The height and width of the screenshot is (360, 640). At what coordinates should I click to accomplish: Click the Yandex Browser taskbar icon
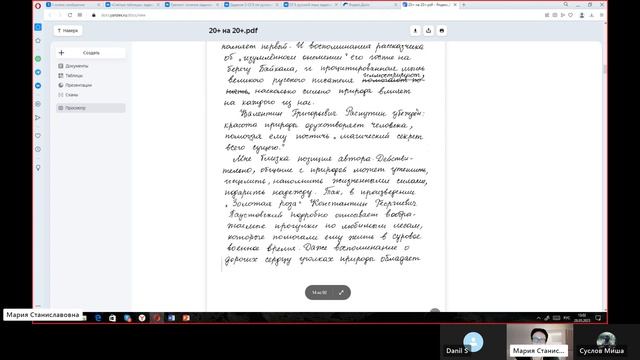click(x=142, y=318)
